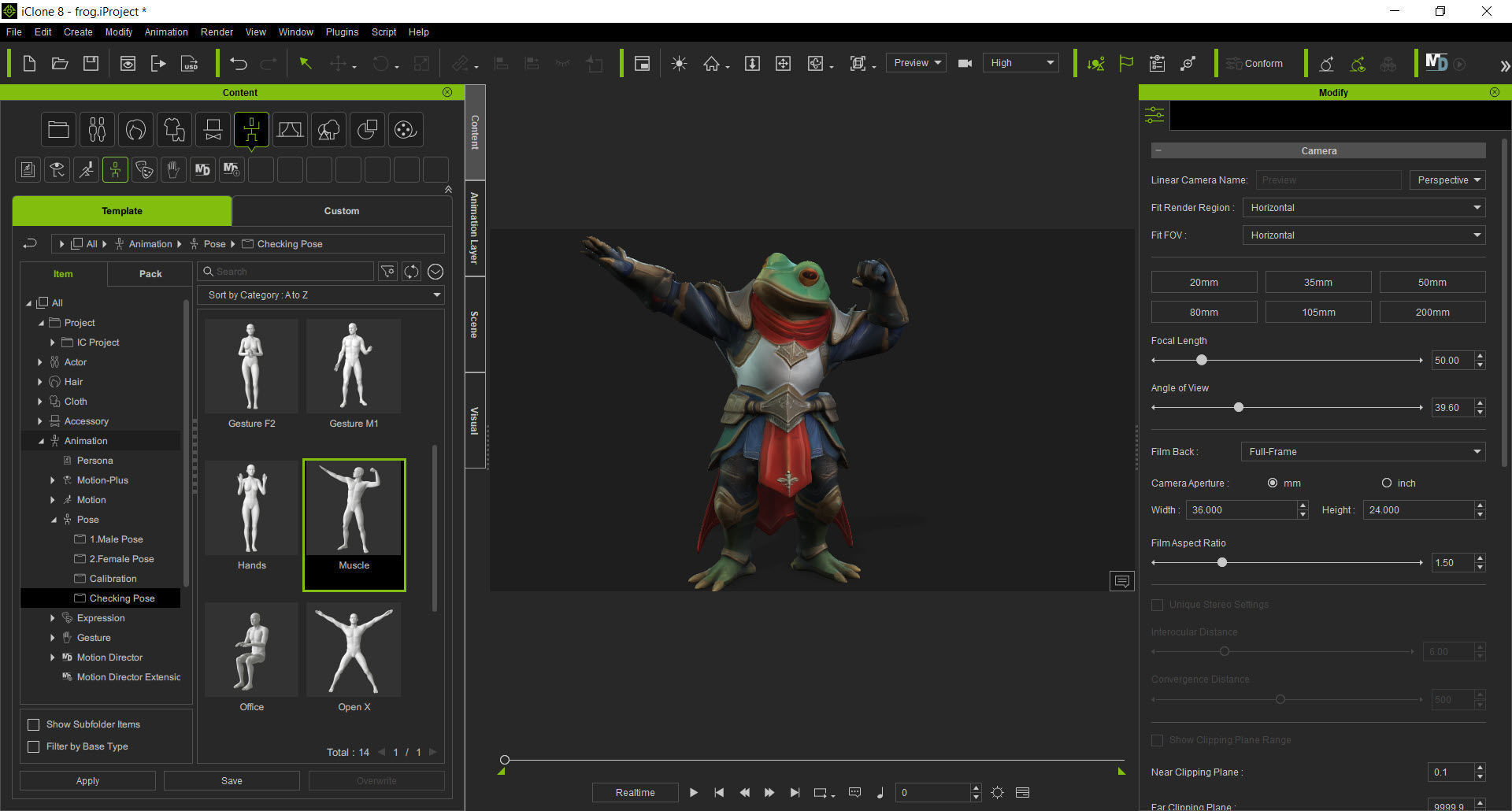Click the Undo arrow icon
This screenshot has height=811, width=1512.
click(x=239, y=64)
